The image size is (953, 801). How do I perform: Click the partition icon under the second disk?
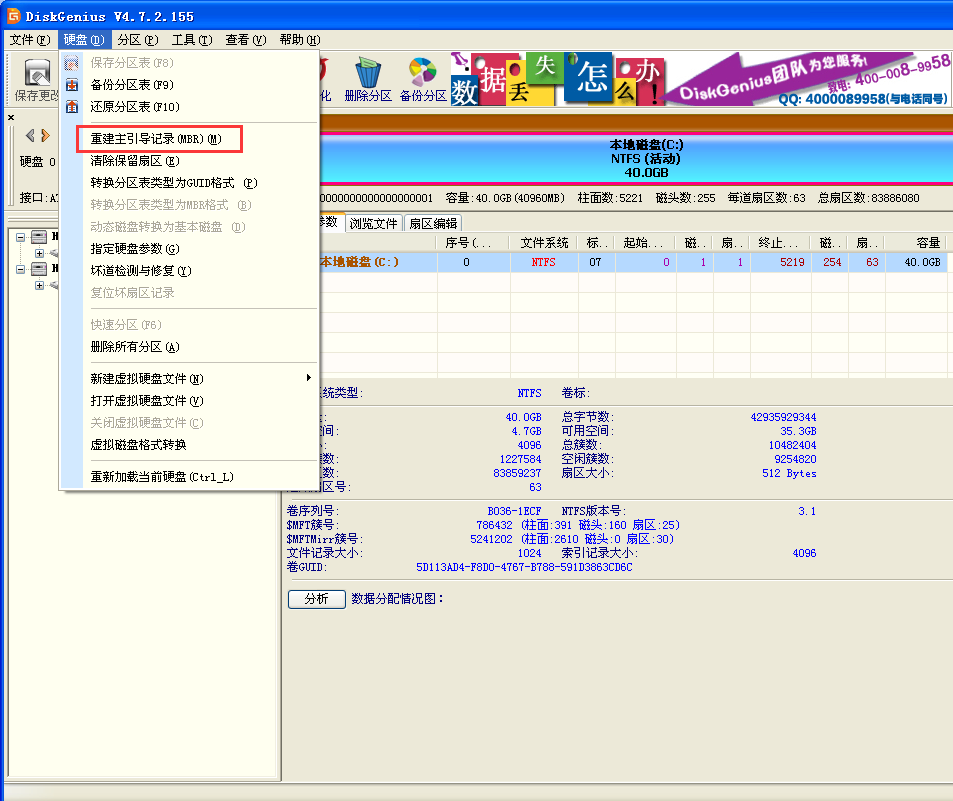55,287
